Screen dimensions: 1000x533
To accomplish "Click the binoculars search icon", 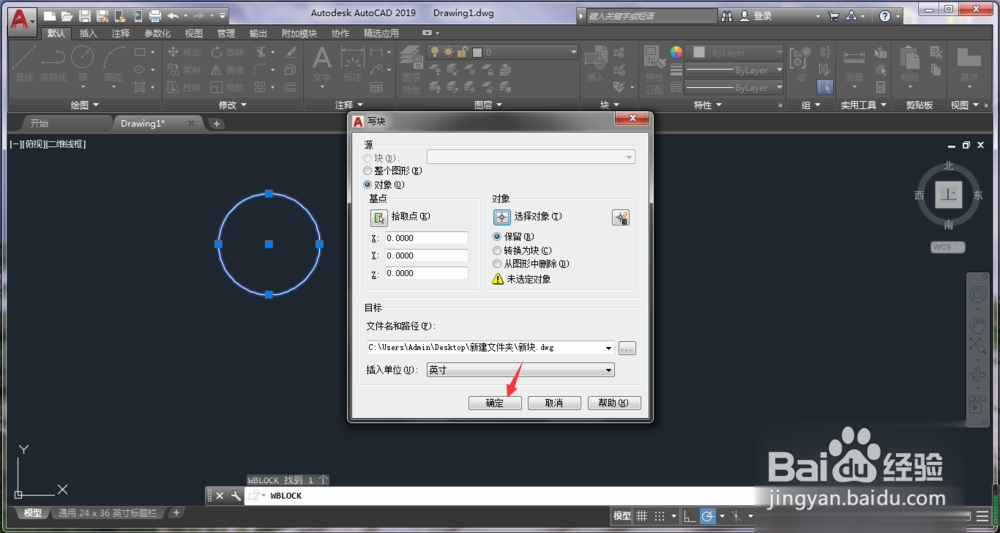I will coord(726,16).
